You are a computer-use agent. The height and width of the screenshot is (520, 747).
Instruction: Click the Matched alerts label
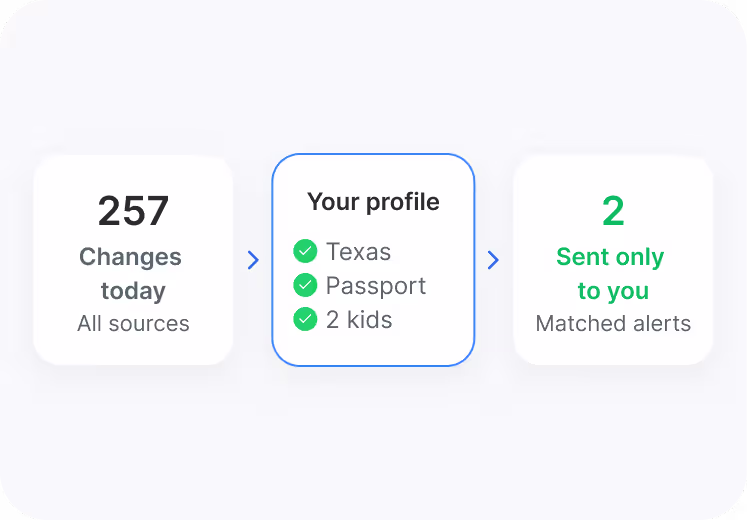613,323
